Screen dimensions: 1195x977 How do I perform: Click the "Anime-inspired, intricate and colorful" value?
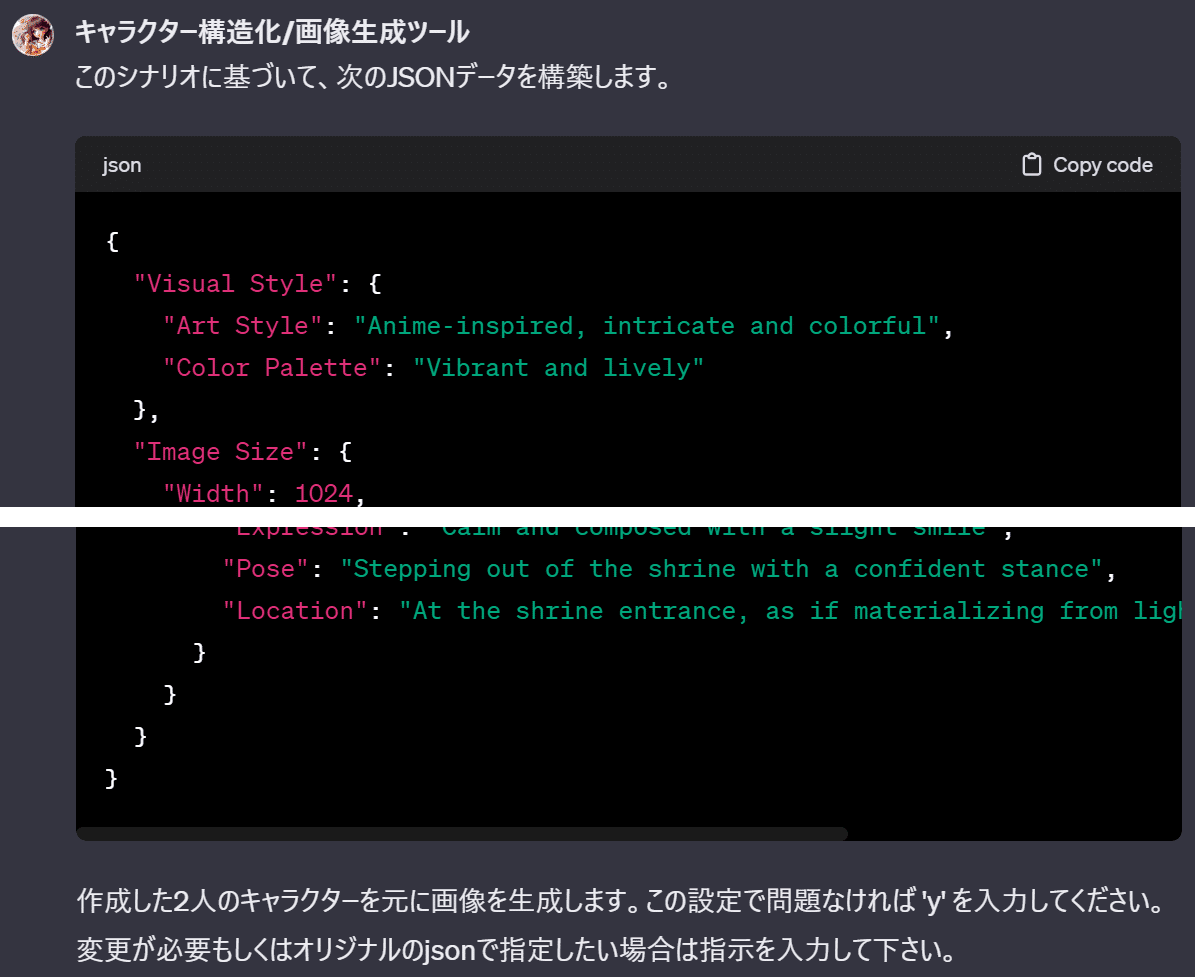[x=647, y=325]
